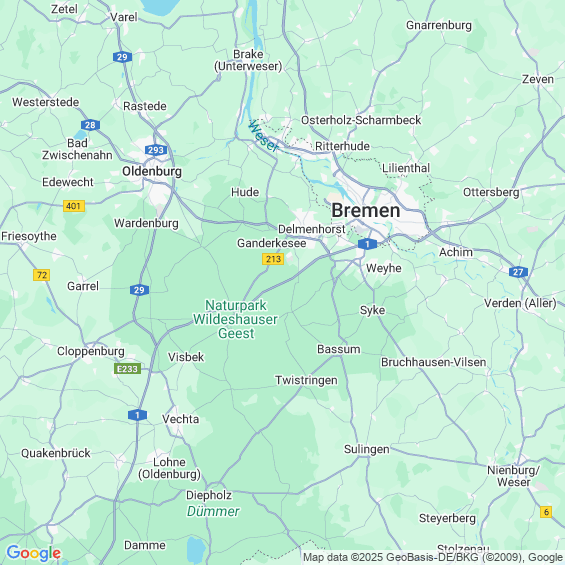565x565 pixels.
Task: Select the Oldenburg city label
Action: [152, 171]
